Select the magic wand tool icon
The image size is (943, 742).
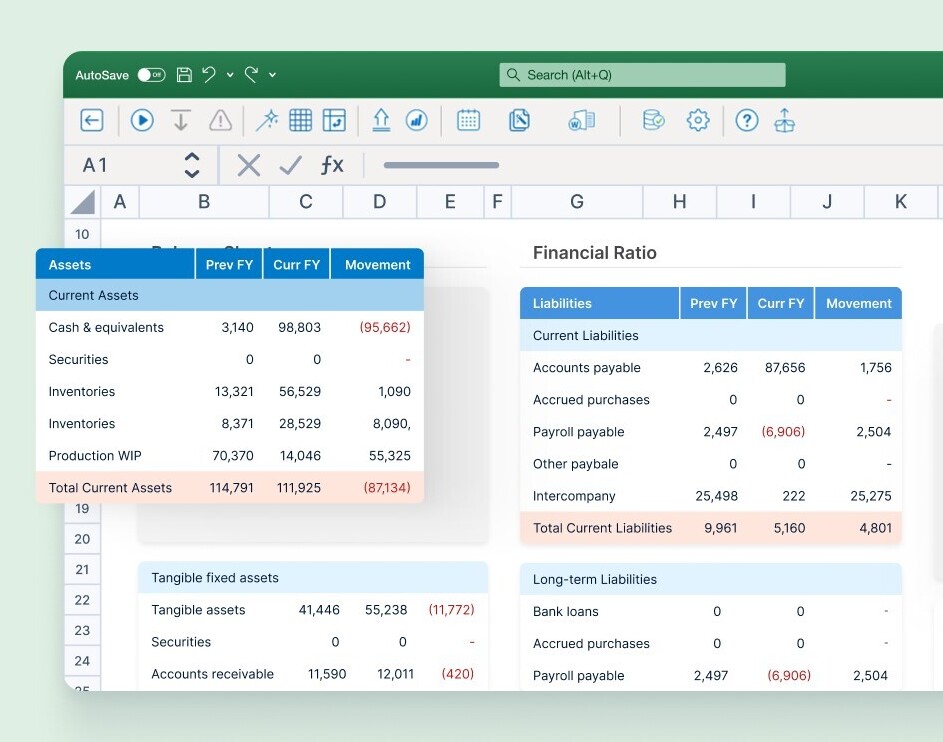pos(267,121)
